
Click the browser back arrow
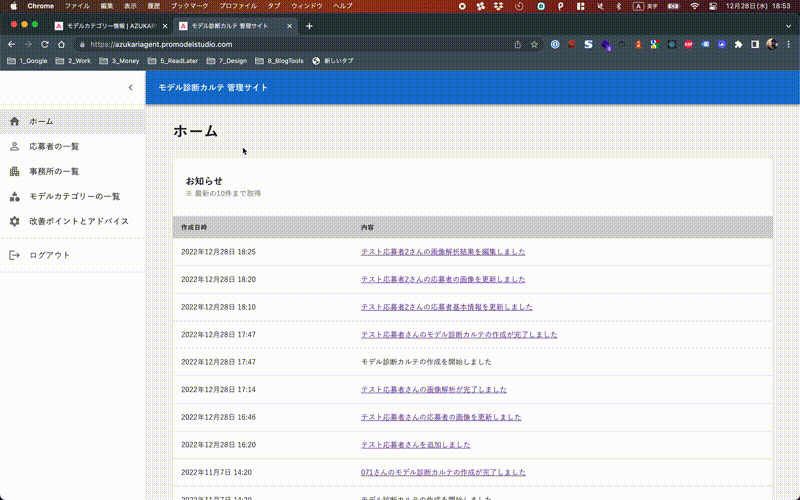tap(12, 45)
